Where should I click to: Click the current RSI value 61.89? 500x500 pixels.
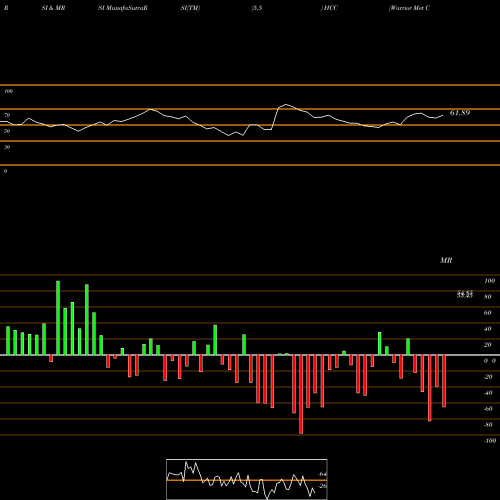460,113
